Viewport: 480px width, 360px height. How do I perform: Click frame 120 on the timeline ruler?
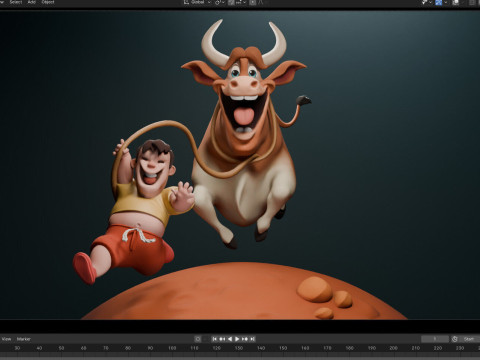click(217, 348)
